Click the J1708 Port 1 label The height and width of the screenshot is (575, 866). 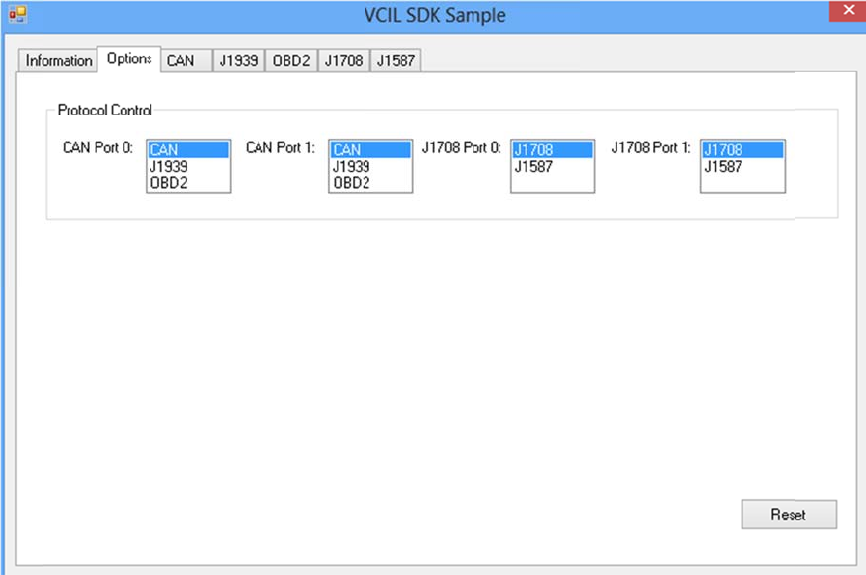(x=651, y=147)
